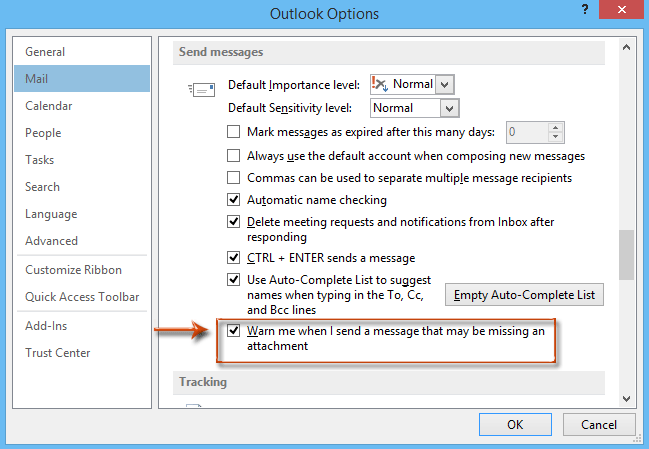
Task: Go to Customize Ribbon settings
Action: point(73,270)
